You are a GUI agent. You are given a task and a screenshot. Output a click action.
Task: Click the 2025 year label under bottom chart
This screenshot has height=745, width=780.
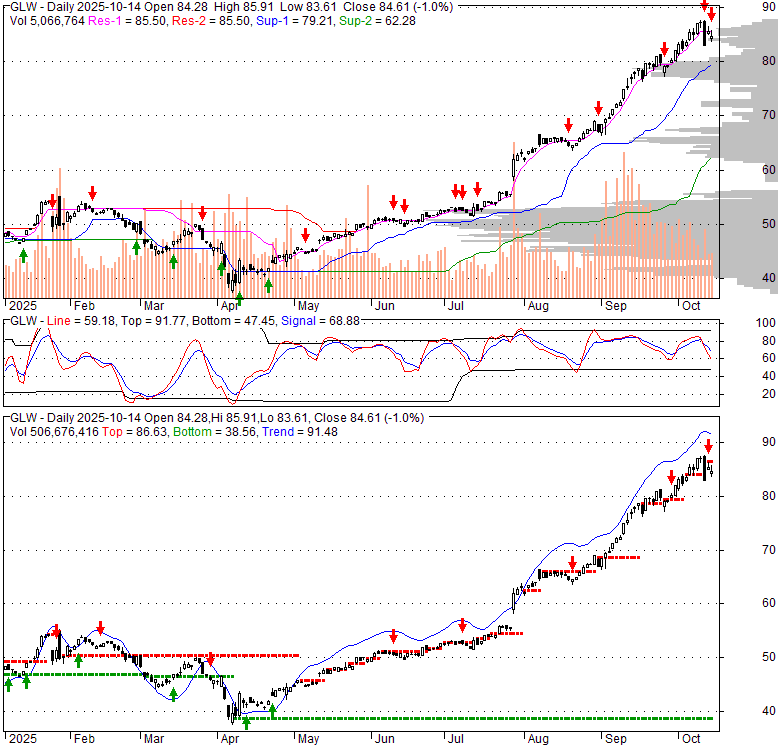[20, 738]
